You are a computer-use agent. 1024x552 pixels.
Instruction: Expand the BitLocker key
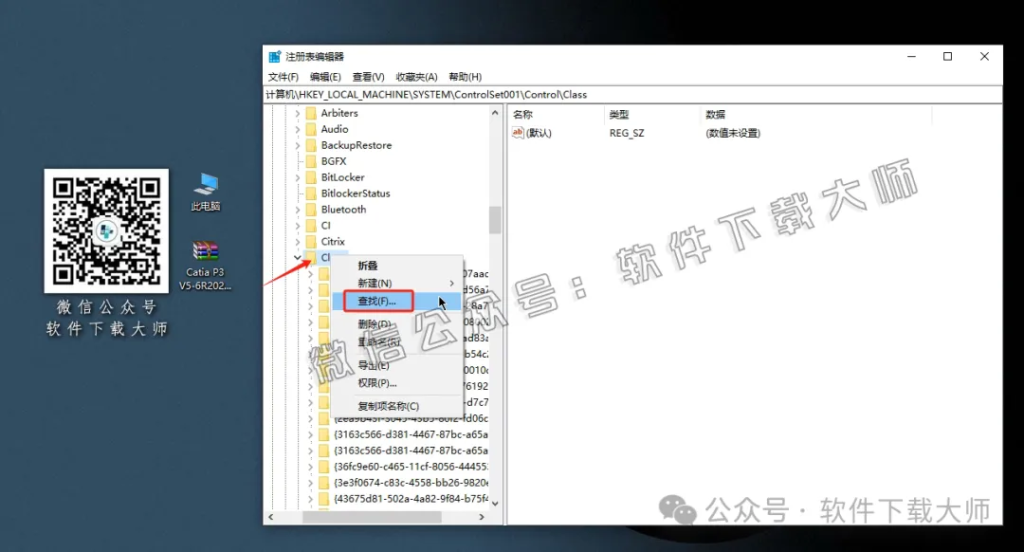pos(298,177)
